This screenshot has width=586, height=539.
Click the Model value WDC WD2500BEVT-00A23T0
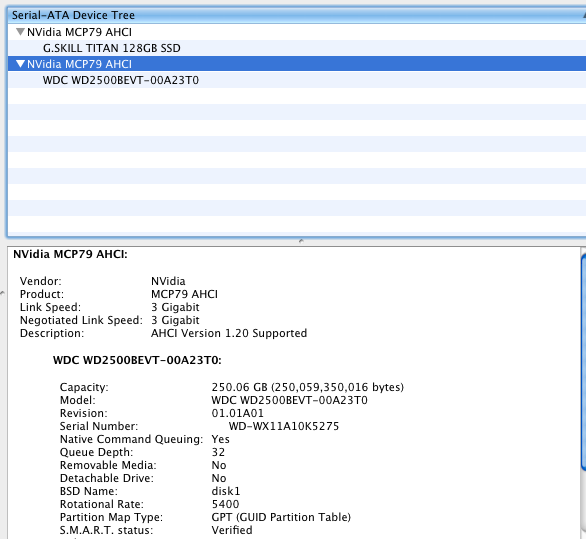coord(289,400)
